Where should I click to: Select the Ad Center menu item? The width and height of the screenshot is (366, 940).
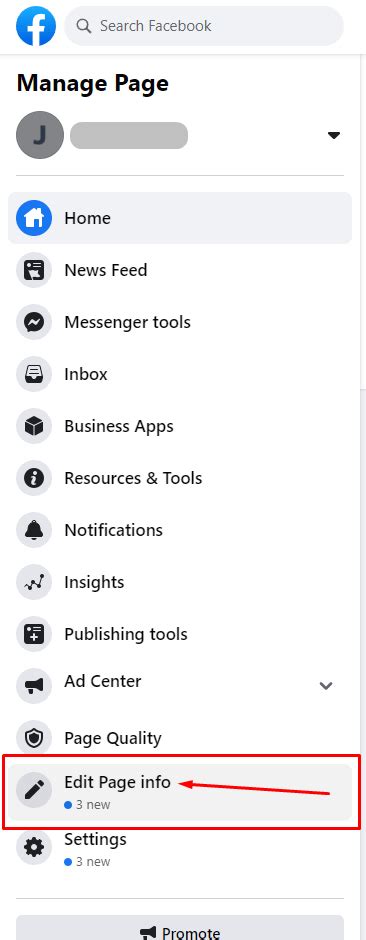(180, 686)
